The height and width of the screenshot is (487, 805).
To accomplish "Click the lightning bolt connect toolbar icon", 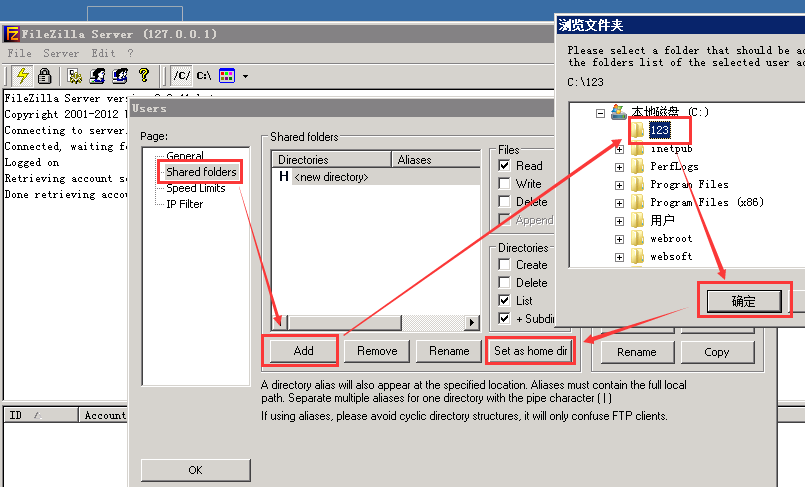I will coord(21,75).
